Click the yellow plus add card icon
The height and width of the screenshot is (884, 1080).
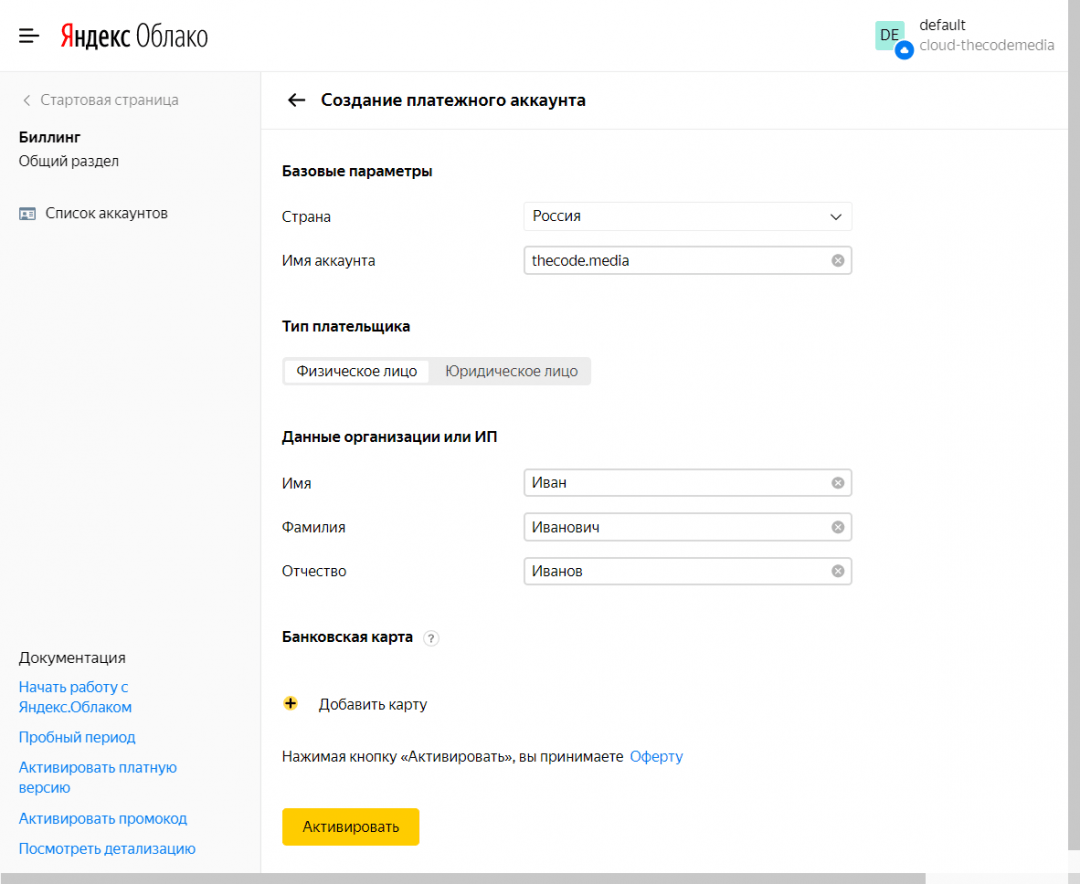pyautogui.click(x=291, y=703)
